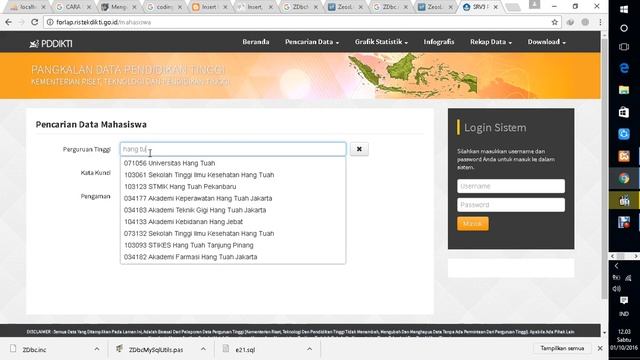Click the Perguruan Tinggi search field
This screenshot has height=360, width=640.
coord(233,149)
